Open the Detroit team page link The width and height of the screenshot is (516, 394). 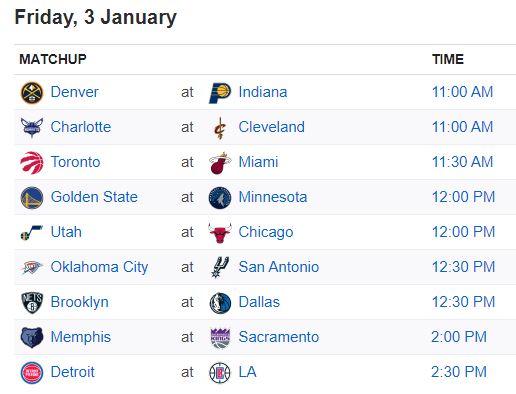[73, 372]
